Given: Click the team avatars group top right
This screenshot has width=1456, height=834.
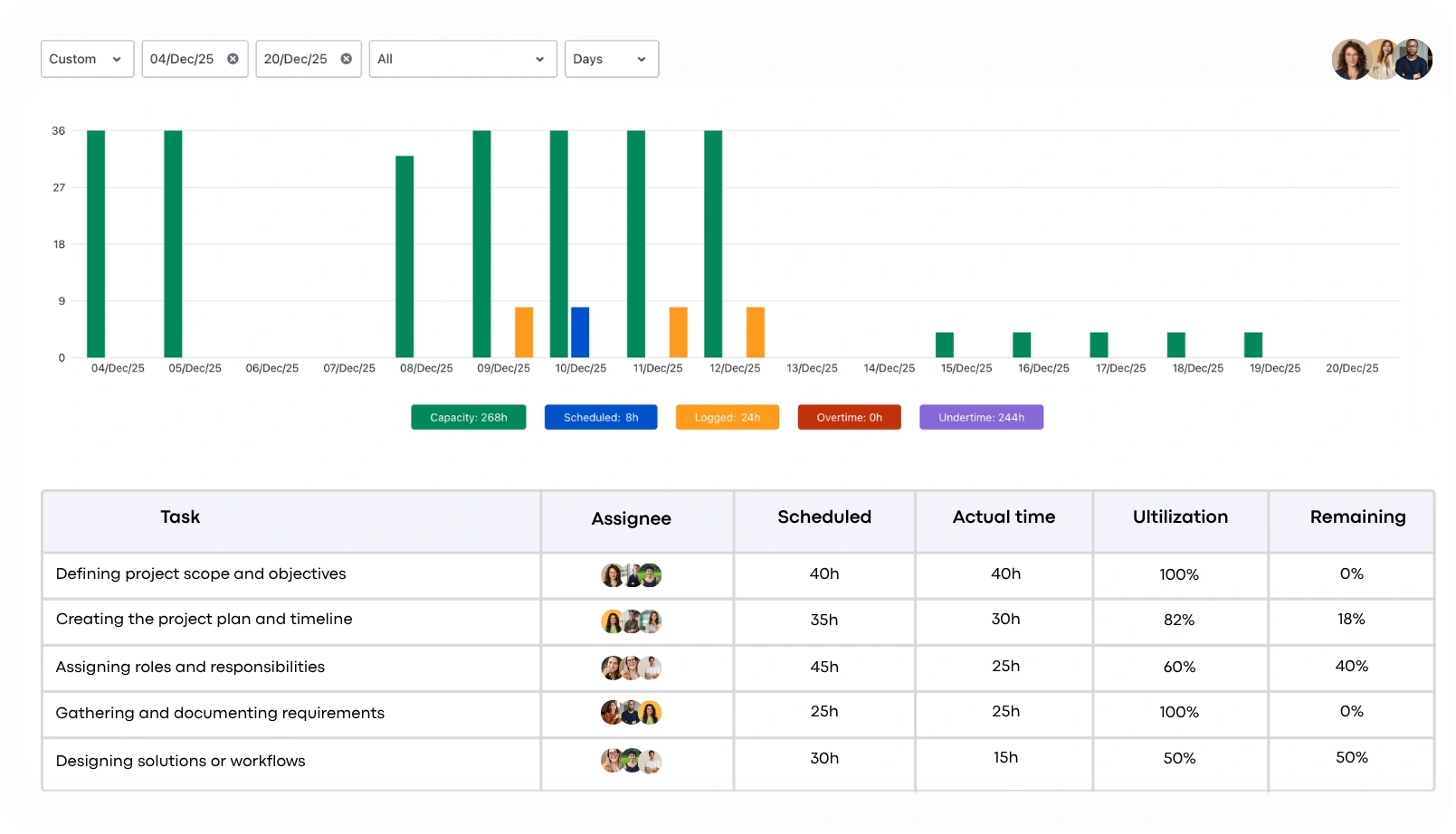Looking at the screenshot, I should pos(1382,59).
